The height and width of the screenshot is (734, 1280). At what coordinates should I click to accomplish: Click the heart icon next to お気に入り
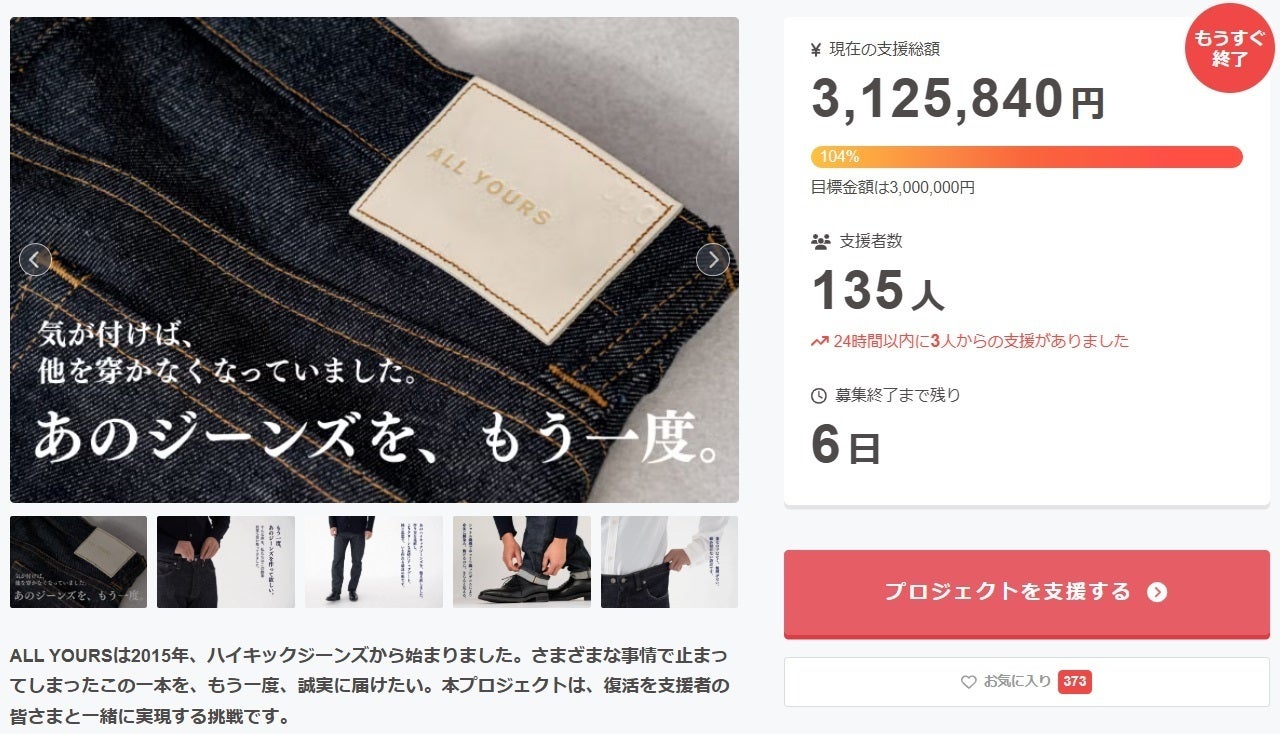coord(968,682)
